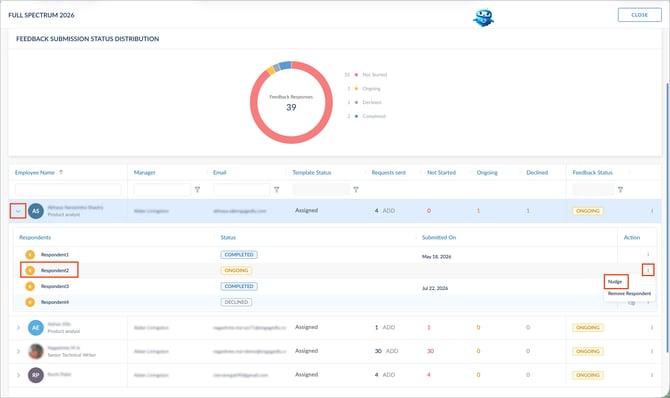The width and height of the screenshot is (670, 398).
Task: Focus the Manager filter field
Action: point(162,189)
